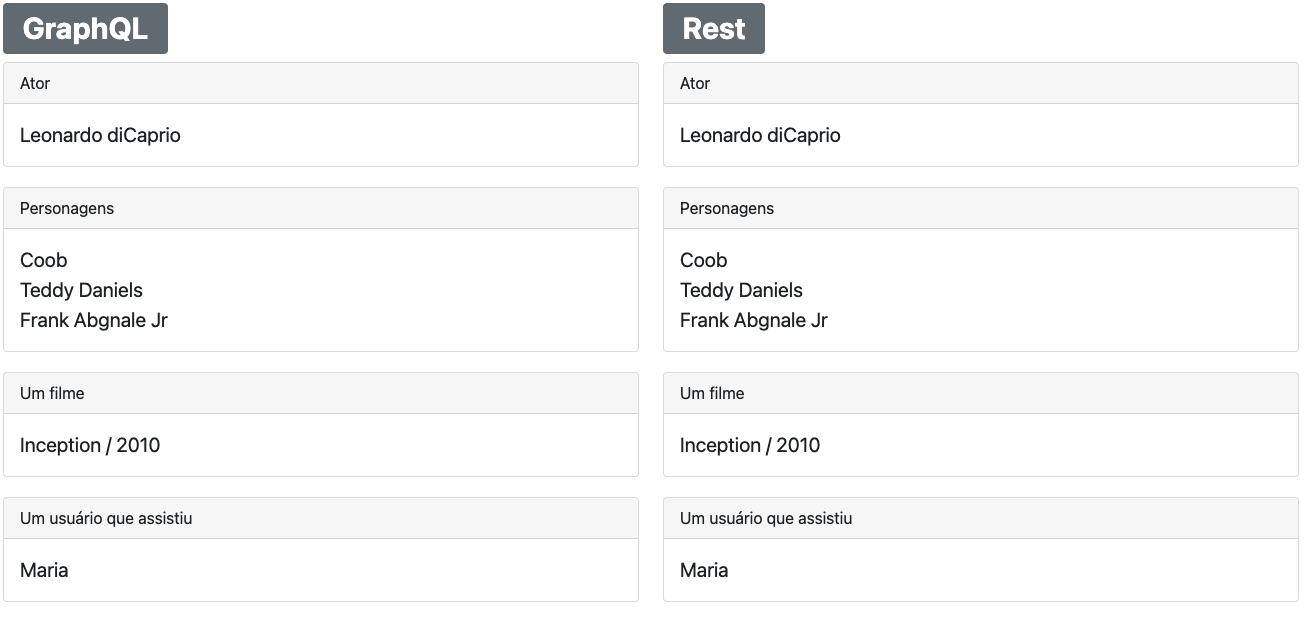1315x622 pixels.
Task: Click Inception / 2010 in Rest column
Action: (750, 445)
